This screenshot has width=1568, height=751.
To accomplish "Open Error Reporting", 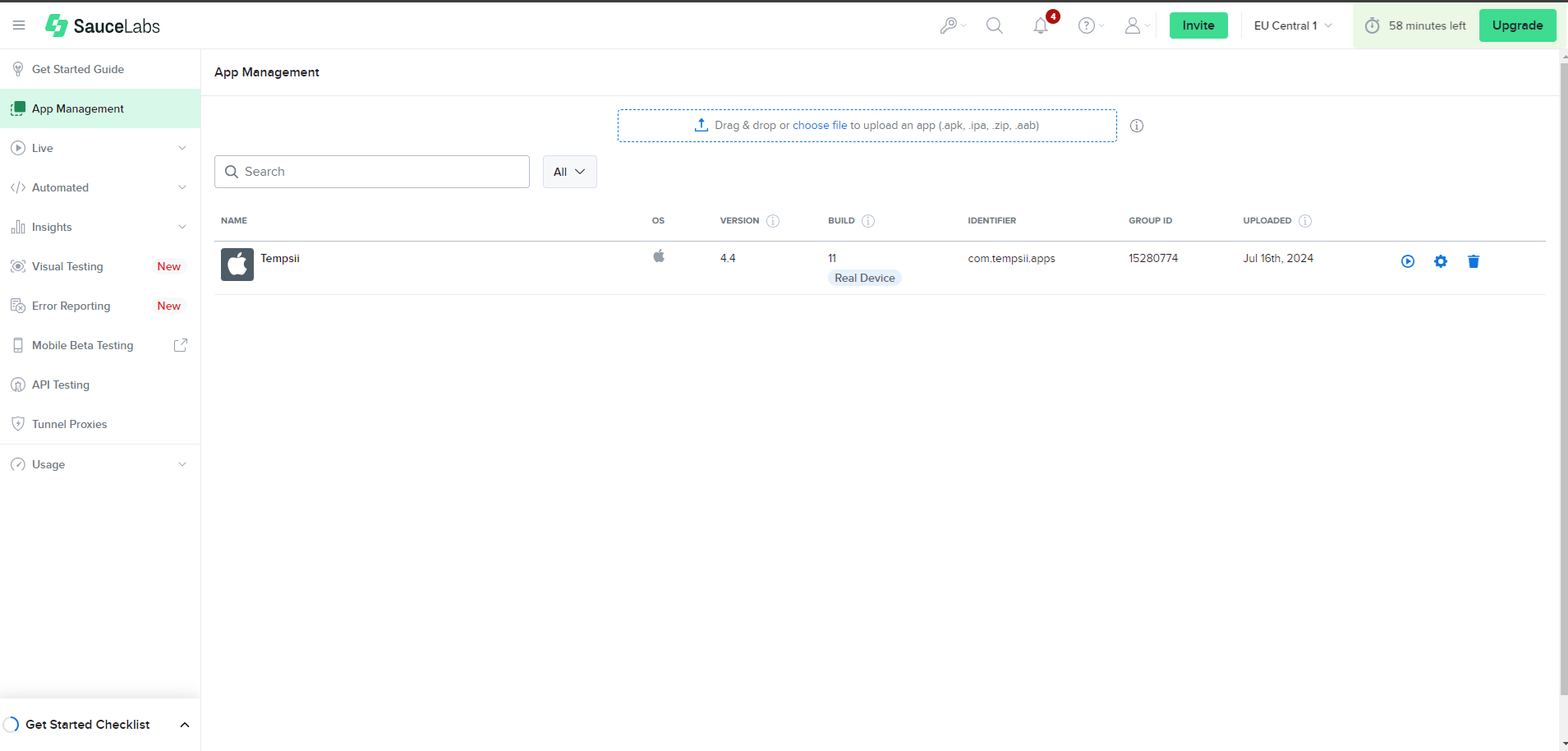I will coord(100,306).
